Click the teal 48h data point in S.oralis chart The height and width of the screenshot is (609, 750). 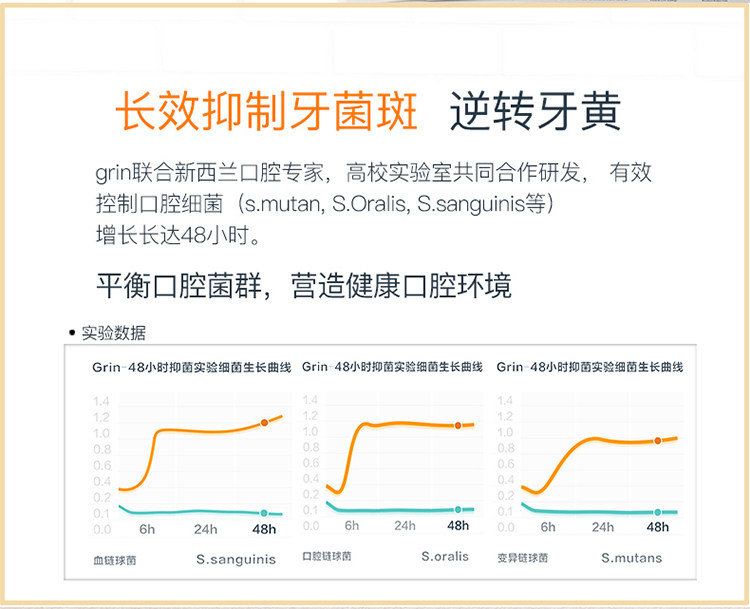click(x=458, y=509)
